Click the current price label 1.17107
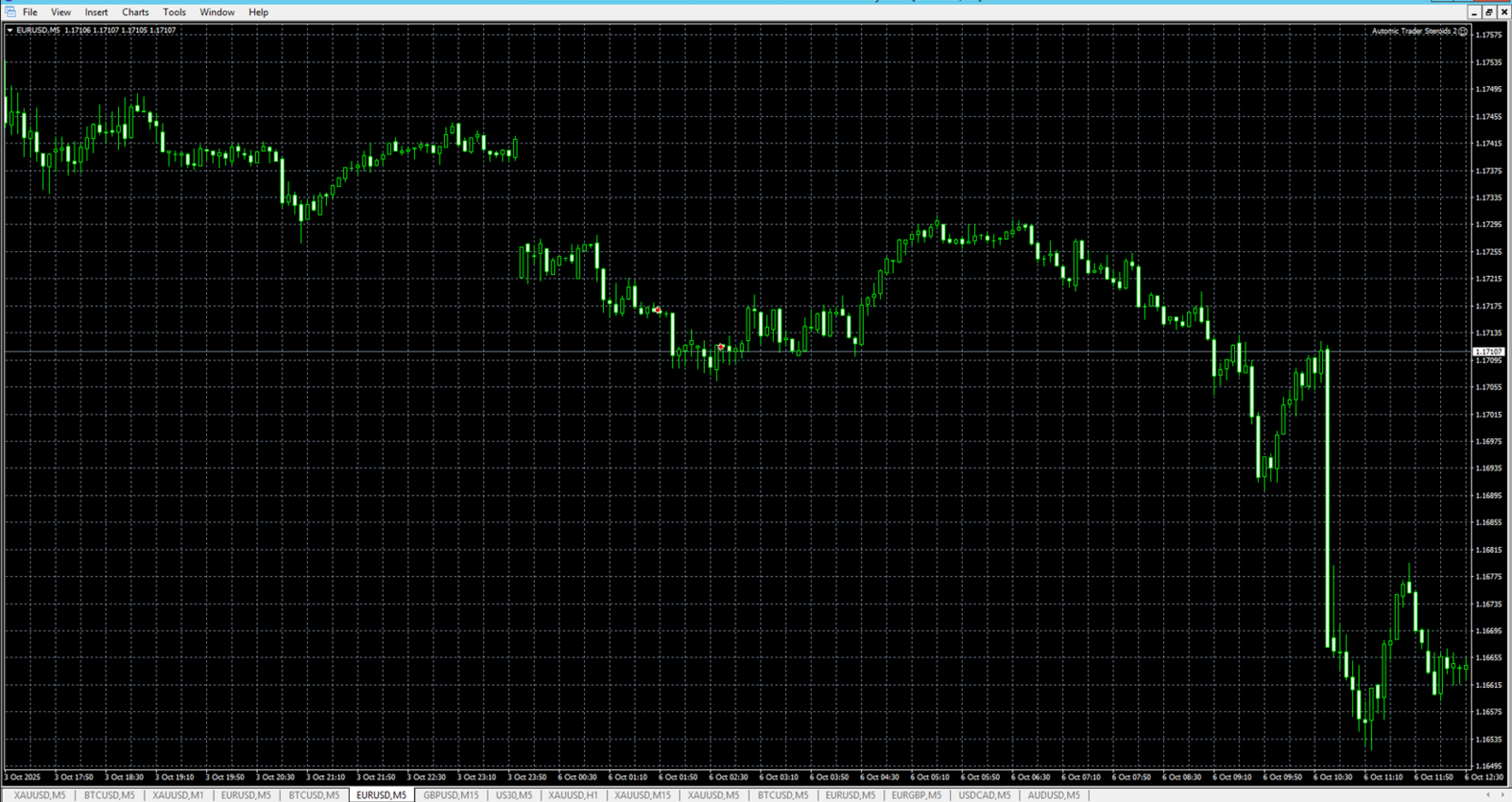The image size is (1512, 802). click(1488, 351)
